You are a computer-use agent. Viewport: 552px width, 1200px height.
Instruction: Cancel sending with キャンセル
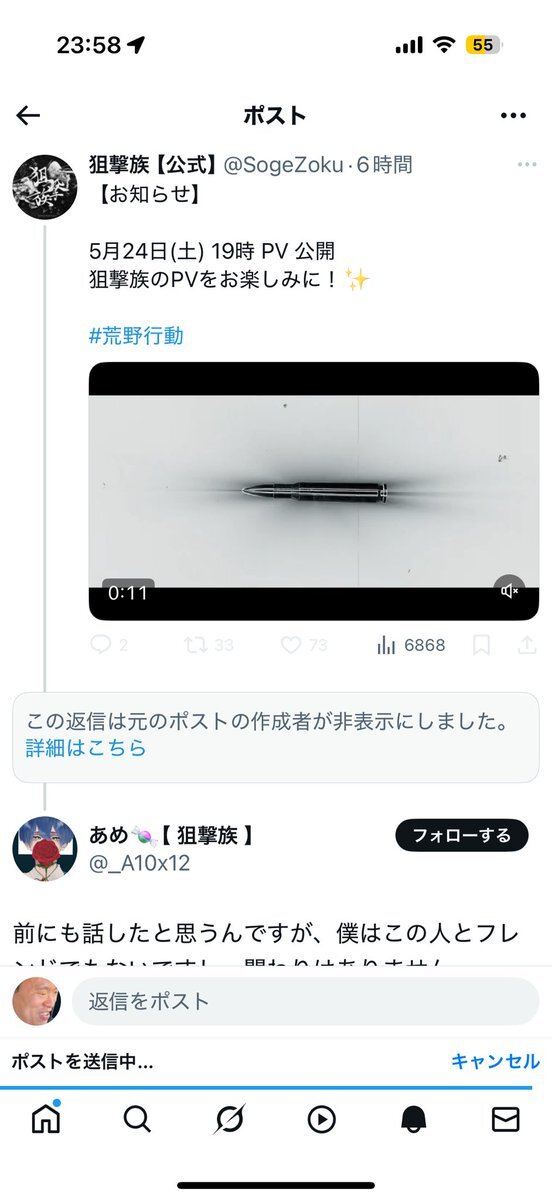[495, 1061]
